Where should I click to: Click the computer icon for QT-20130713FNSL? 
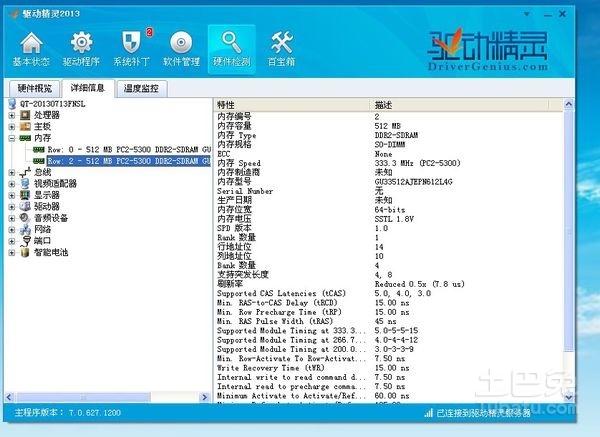pyautogui.click(x=13, y=104)
